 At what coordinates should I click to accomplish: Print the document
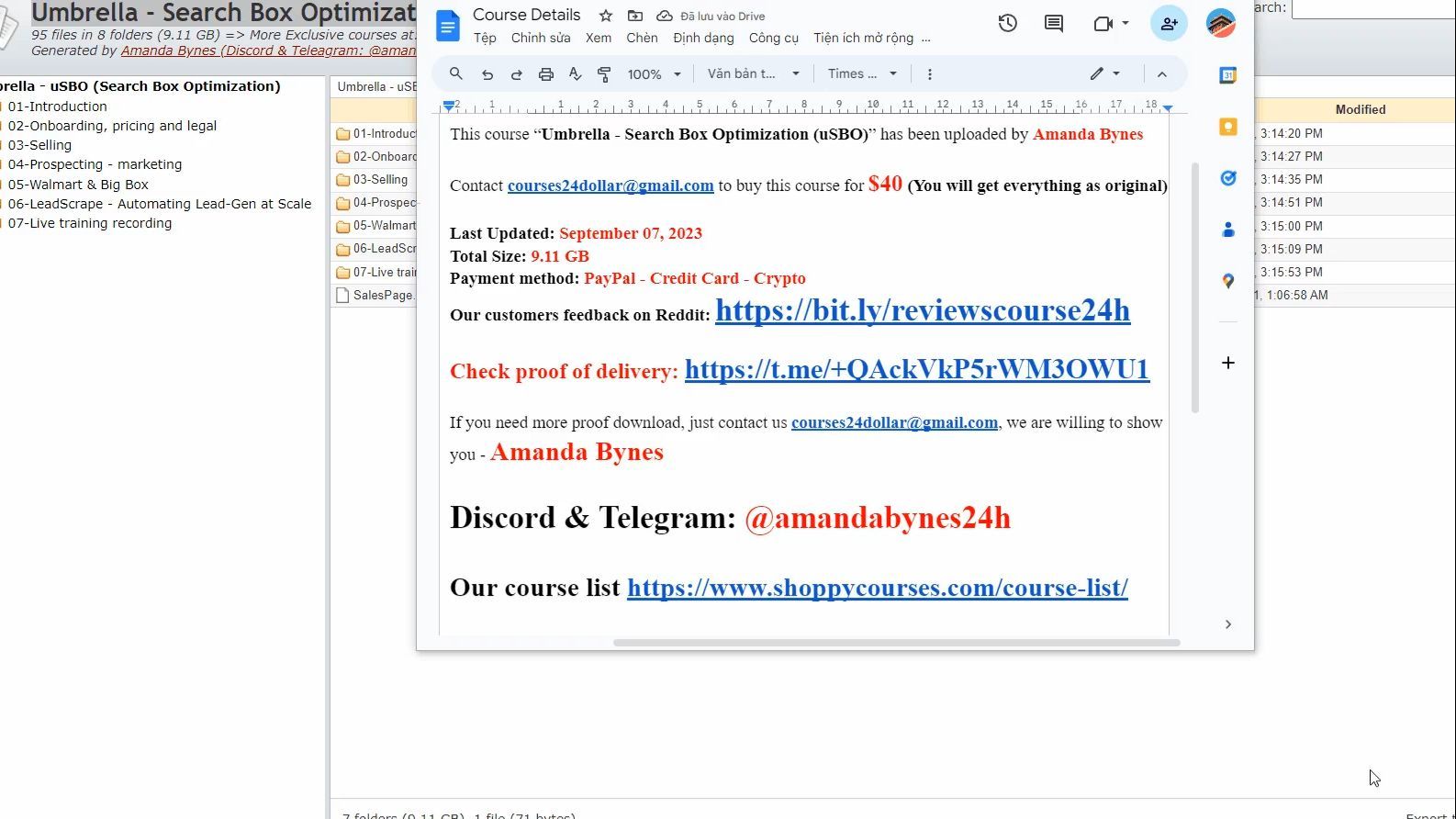coord(546,74)
